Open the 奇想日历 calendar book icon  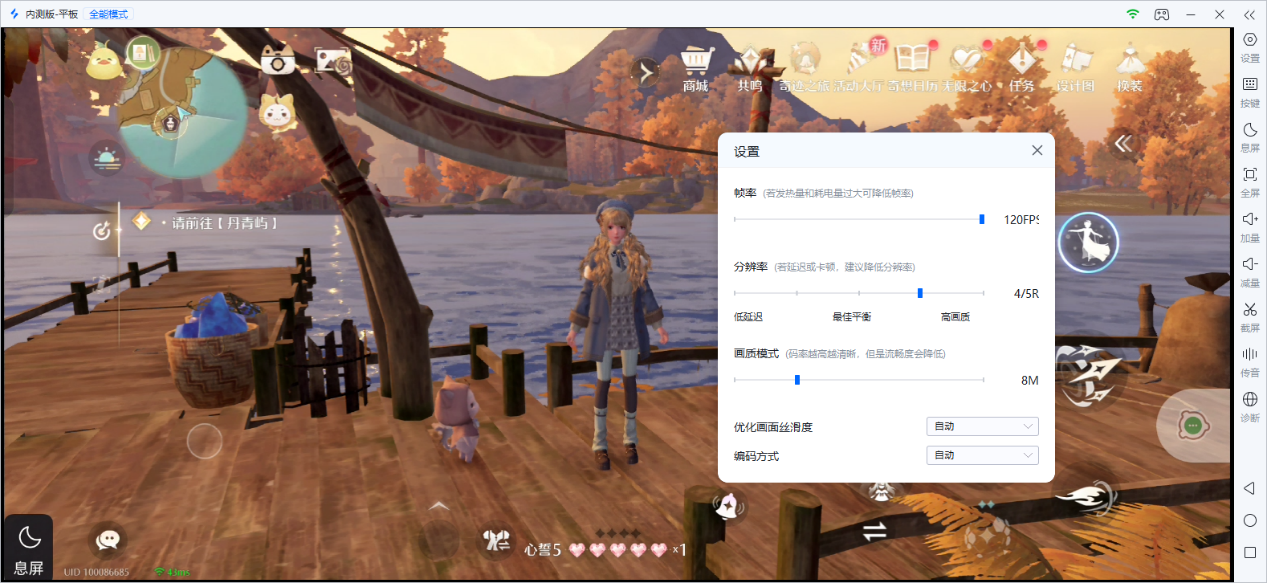914,55
